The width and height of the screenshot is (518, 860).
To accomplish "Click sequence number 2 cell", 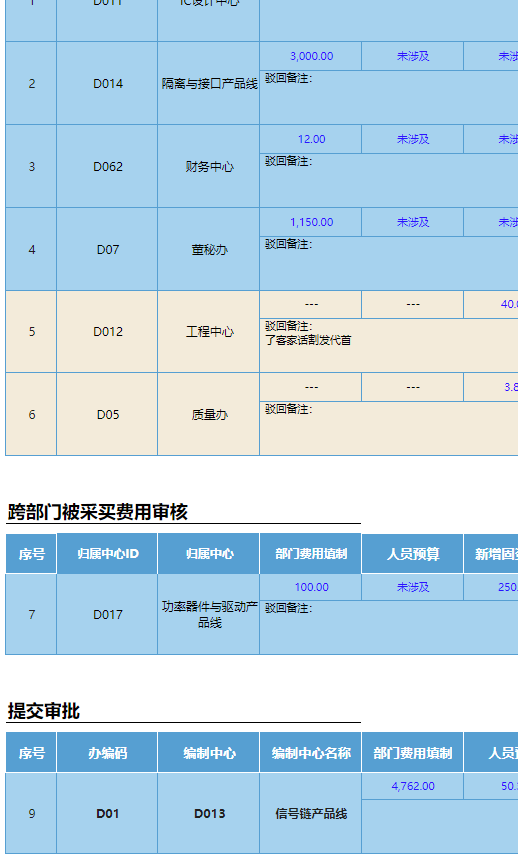I will pyautogui.click(x=31, y=83).
